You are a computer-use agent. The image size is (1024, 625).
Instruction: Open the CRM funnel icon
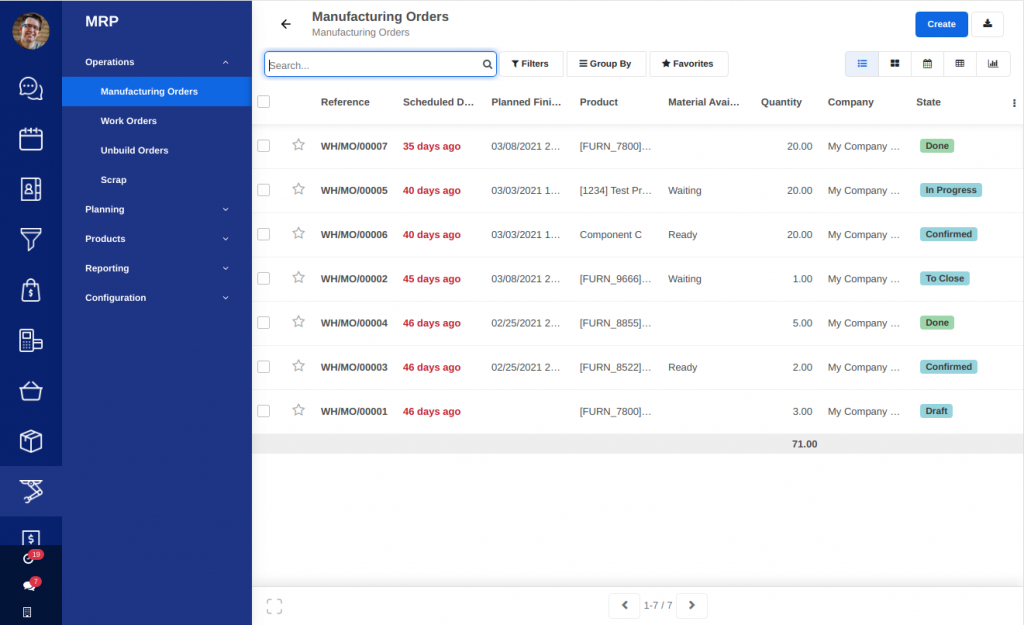point(30,239)
